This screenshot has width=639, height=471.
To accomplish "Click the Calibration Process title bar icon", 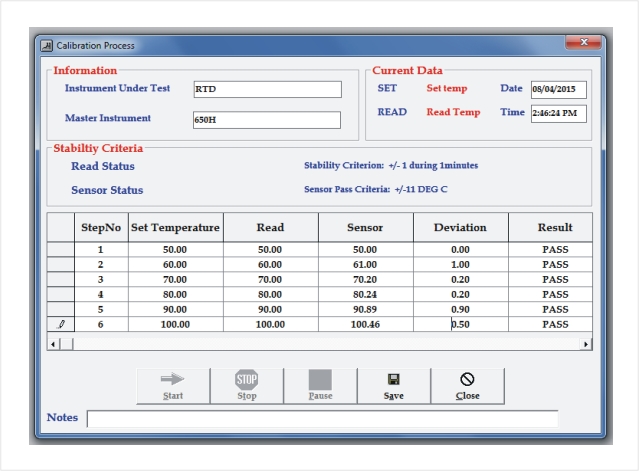I will (47, 45).
